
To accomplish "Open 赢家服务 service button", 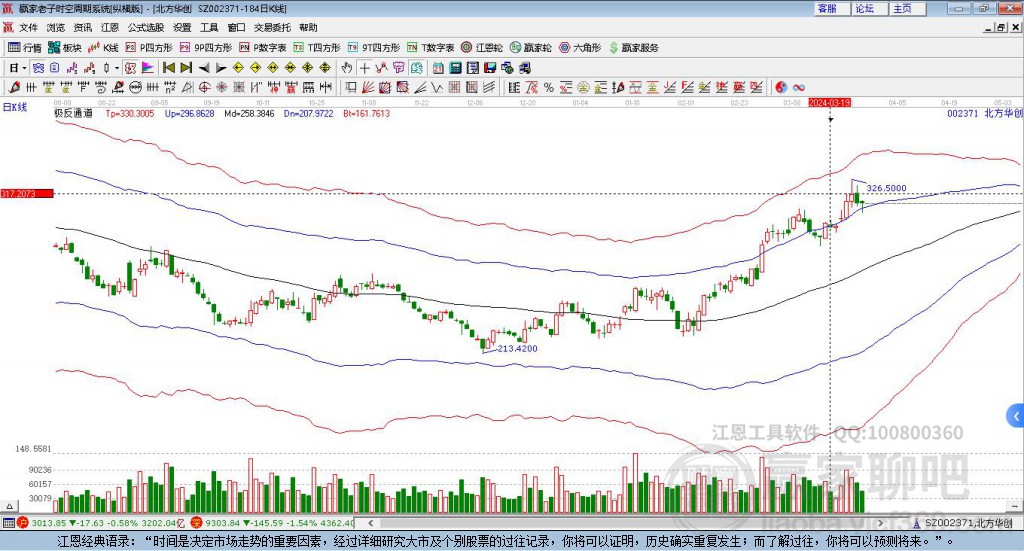I will click(x=633, y=48).
